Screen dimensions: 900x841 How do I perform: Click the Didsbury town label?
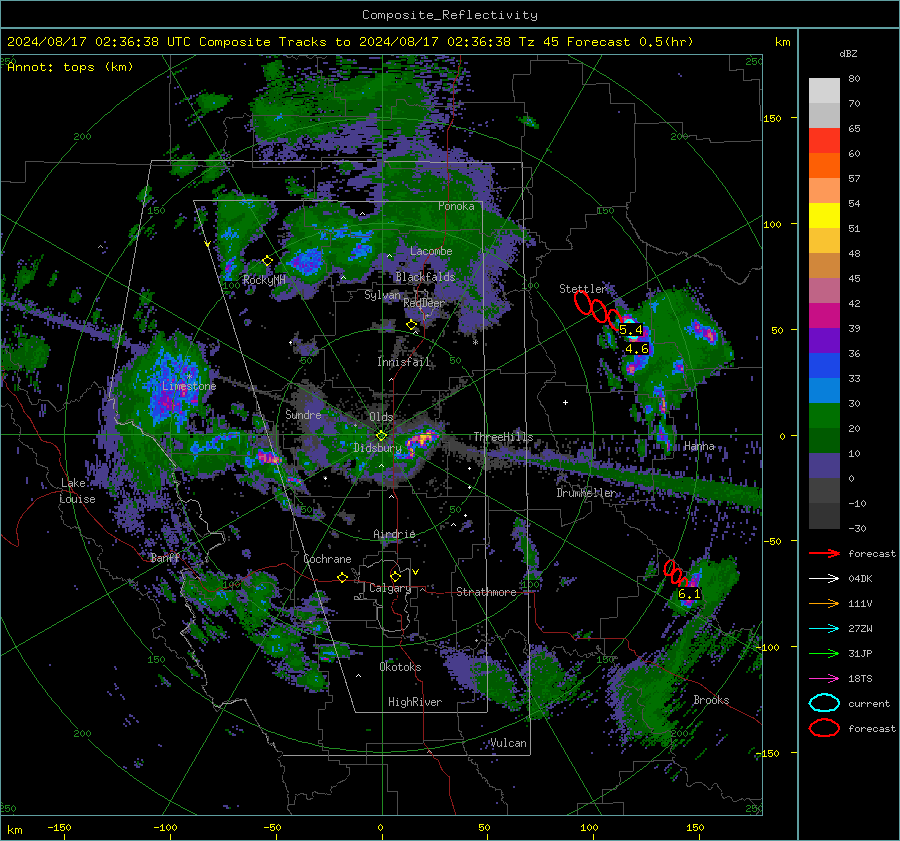[377, 448]
